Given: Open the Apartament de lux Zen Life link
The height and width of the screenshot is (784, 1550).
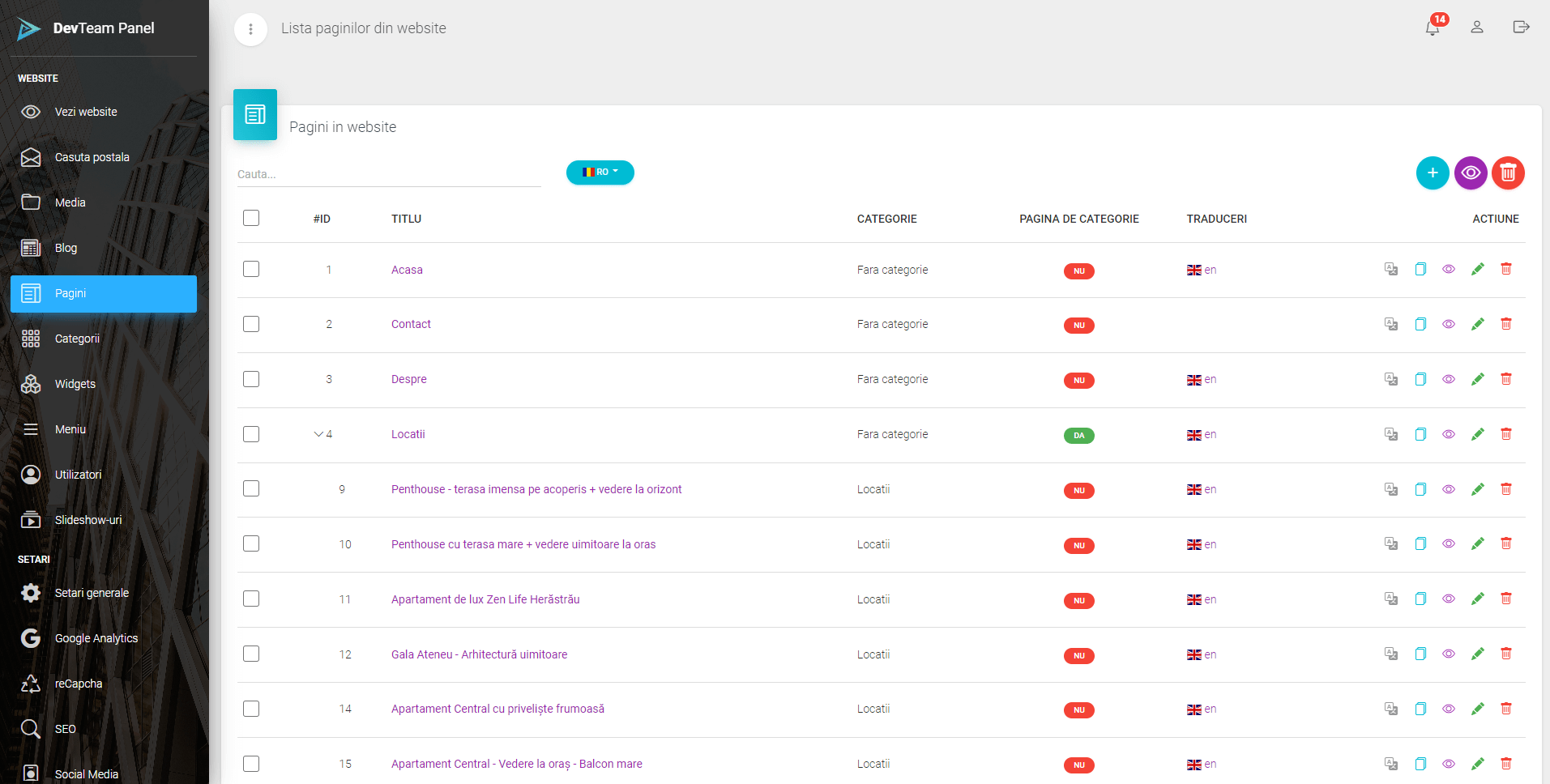Looking at the screenshot, I should click(485, 599).
